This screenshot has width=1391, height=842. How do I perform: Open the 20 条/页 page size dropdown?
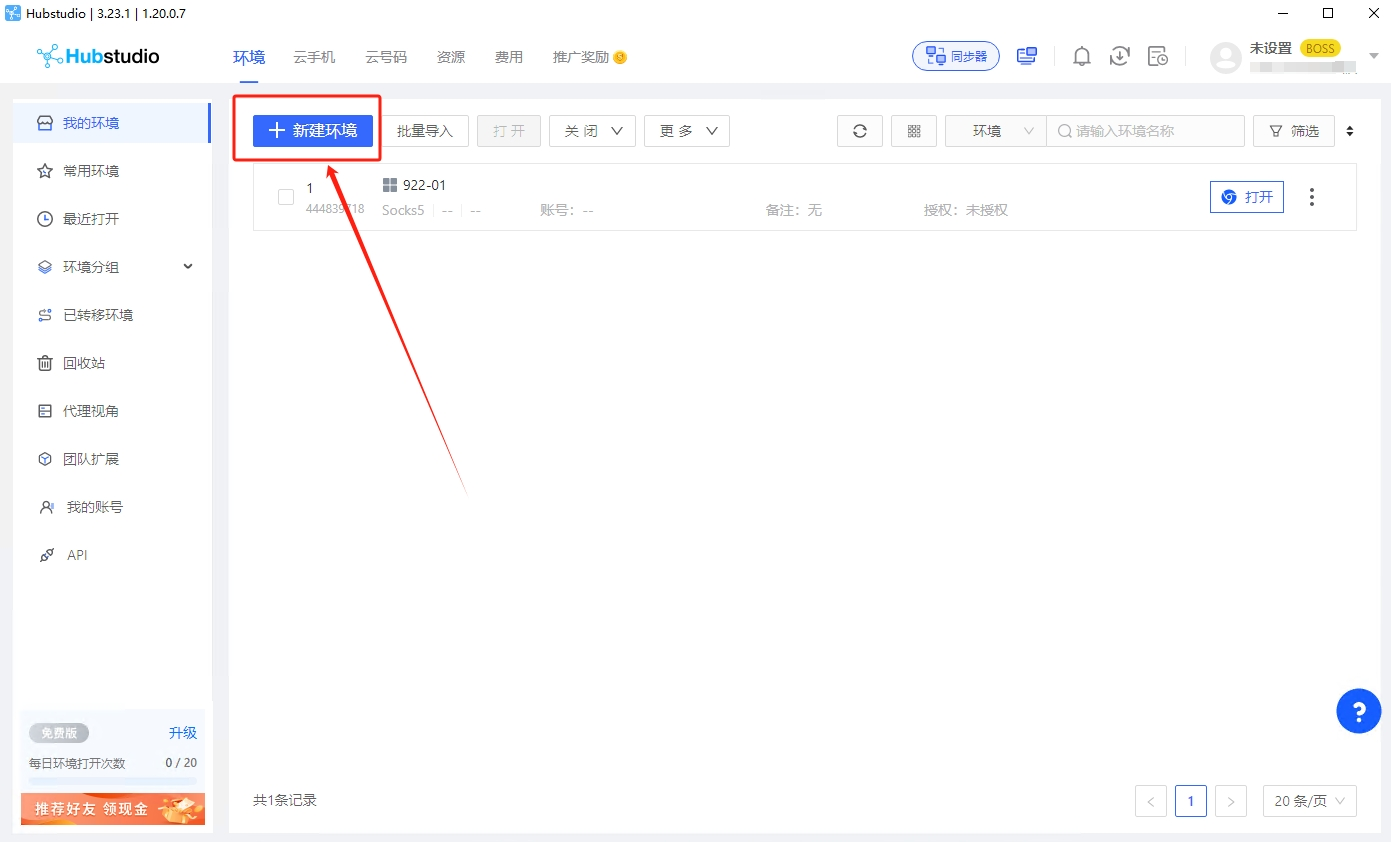[1309, 801]
